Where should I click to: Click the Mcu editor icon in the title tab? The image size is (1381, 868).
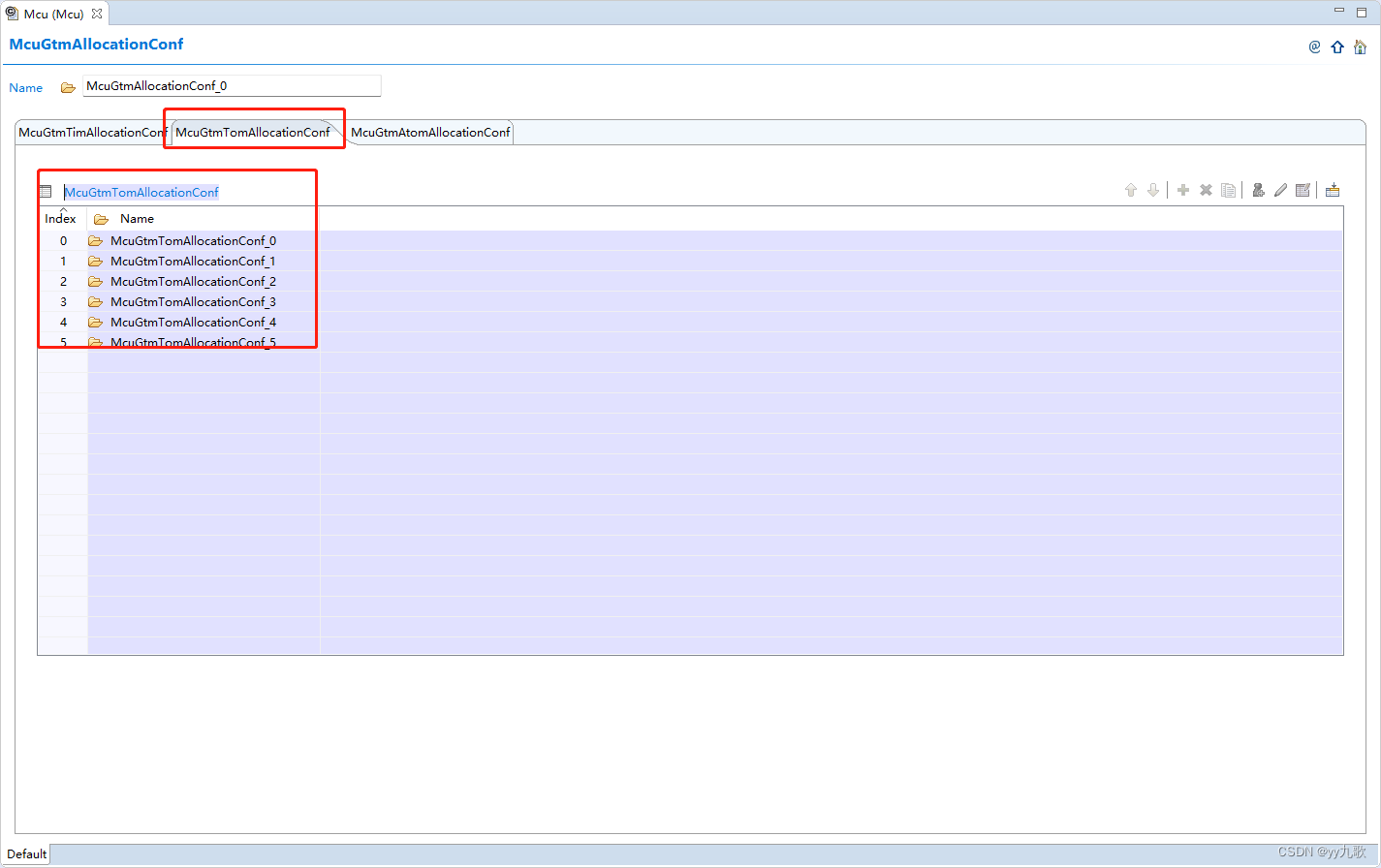(x=12, y=14)
